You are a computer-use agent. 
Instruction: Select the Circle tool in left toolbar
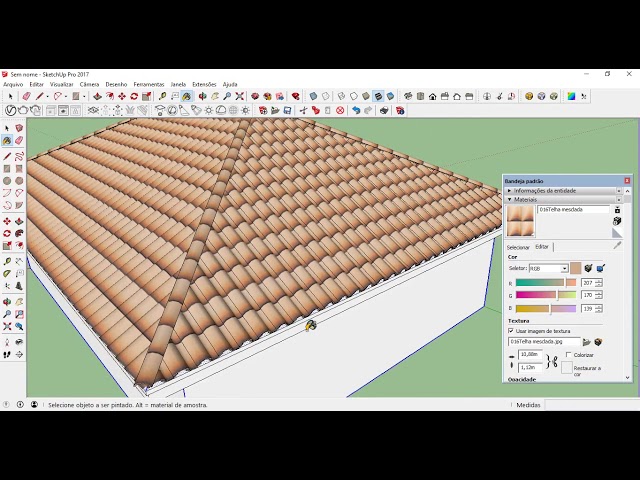click(x=7, y=181)
